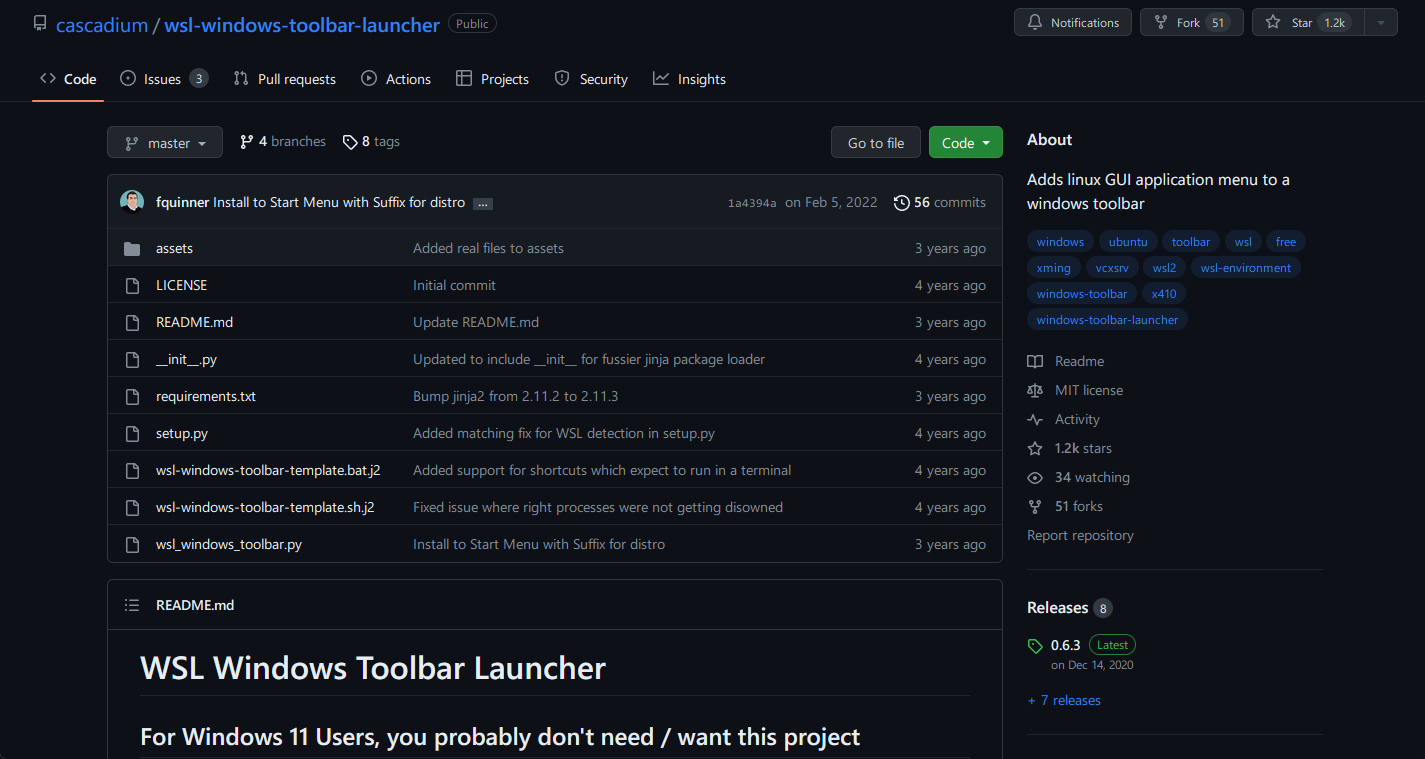Open the Issues tab
The image size is (1425, 759).
(164, 79)
